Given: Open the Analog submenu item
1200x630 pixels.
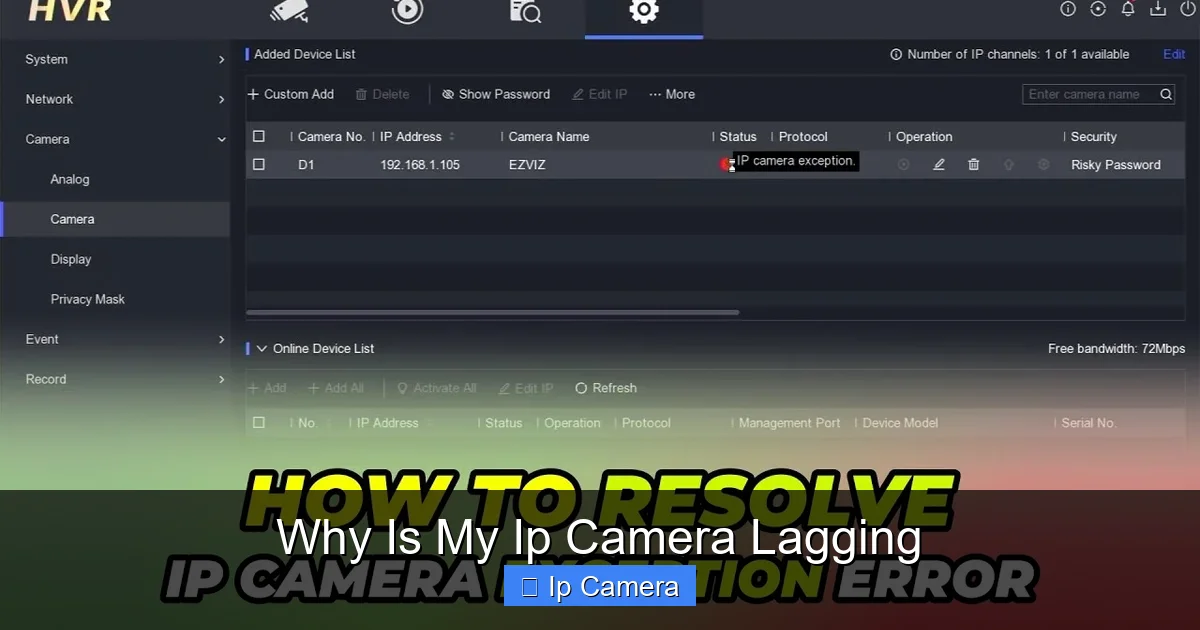Looking at the screenshot, I should (x=70, y=180).
